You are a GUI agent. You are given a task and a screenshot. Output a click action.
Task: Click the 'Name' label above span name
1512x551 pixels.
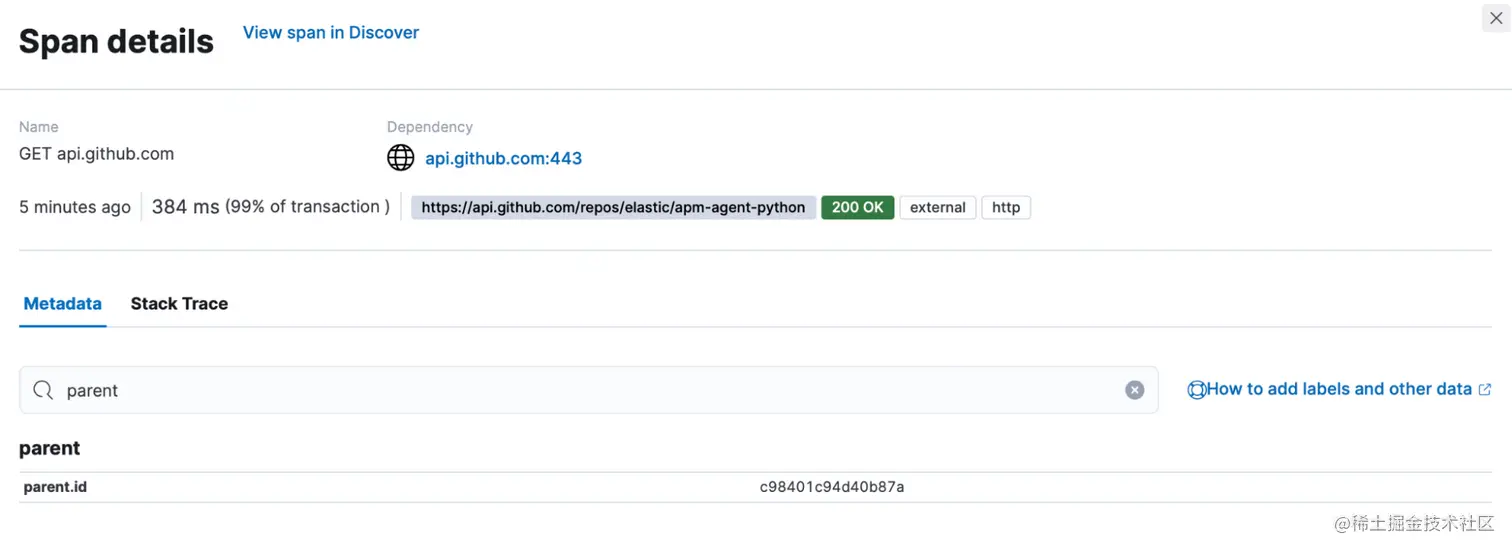pos(39,127)
